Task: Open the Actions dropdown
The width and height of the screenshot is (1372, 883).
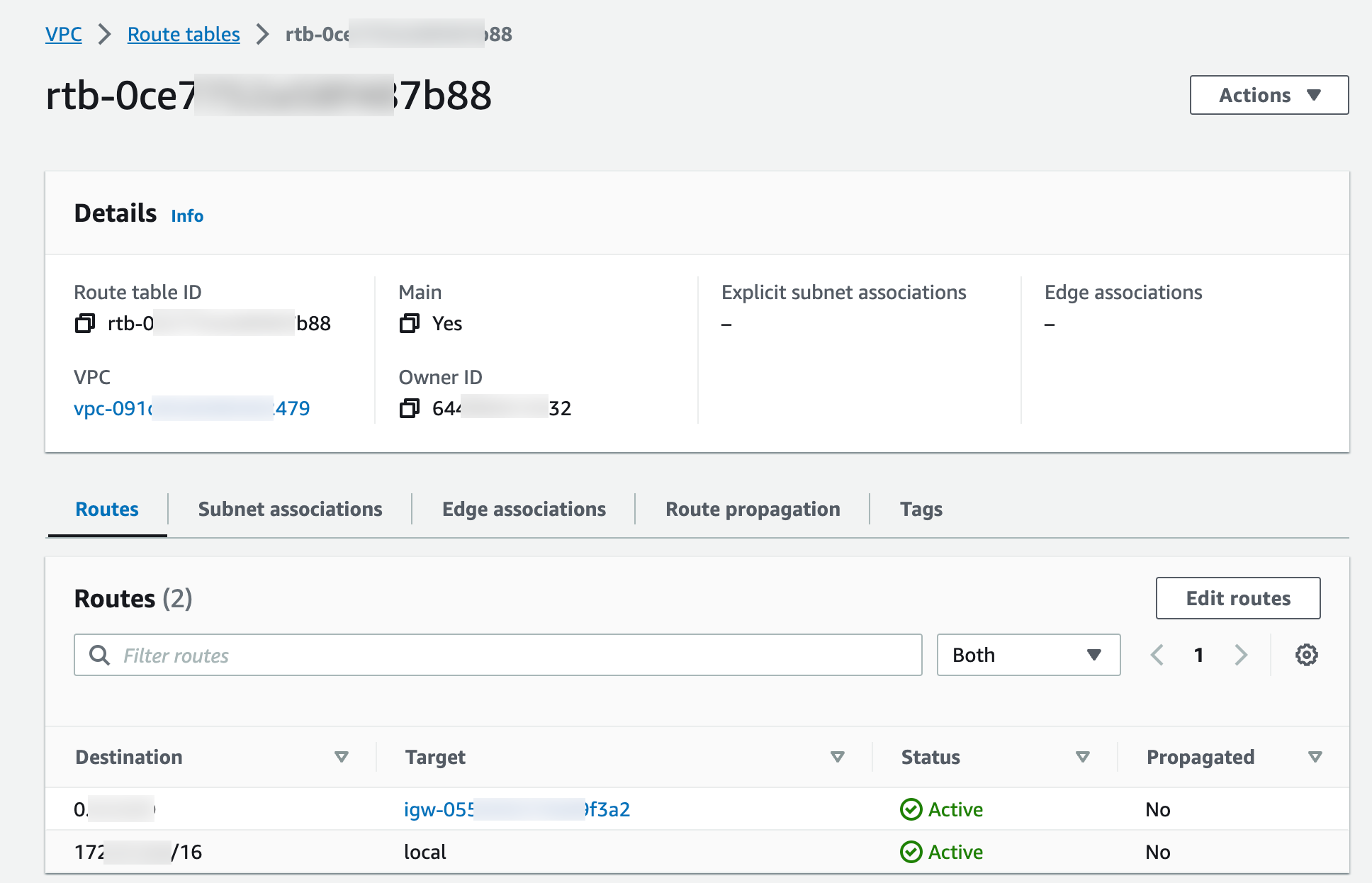Action: click(1268, 95)
